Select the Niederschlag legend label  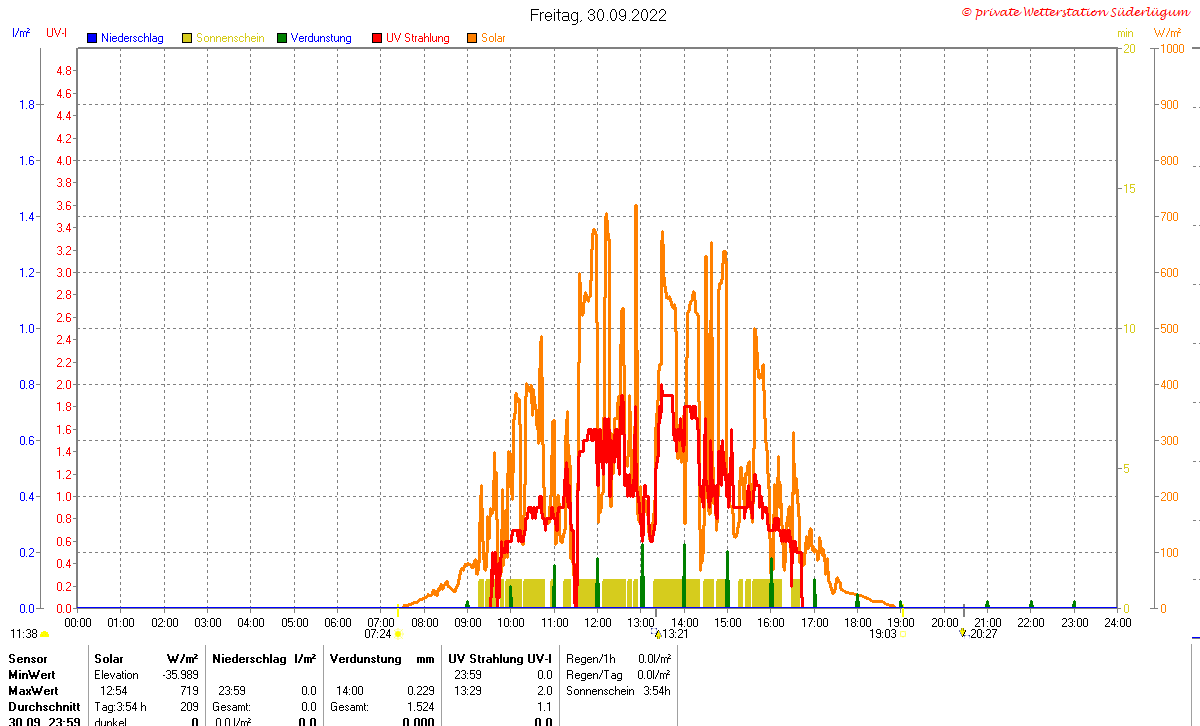click(132, 38)
